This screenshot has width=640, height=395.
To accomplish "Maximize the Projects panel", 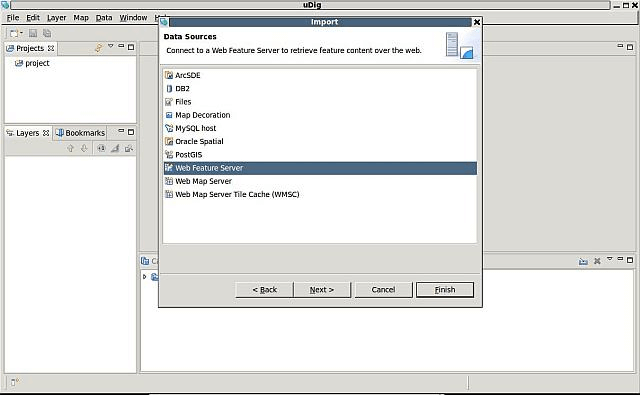I will click(131, 47).
